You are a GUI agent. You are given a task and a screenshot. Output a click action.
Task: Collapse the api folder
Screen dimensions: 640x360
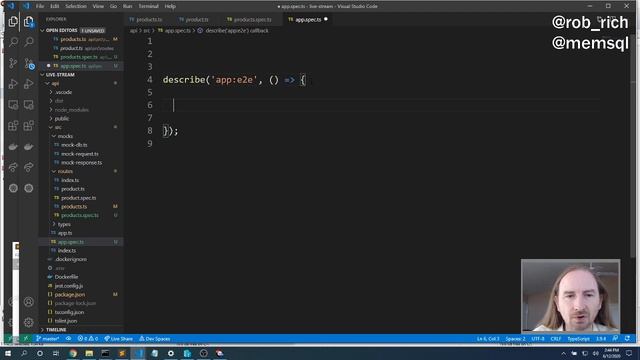pyautogui.click(x=48, y=83)
